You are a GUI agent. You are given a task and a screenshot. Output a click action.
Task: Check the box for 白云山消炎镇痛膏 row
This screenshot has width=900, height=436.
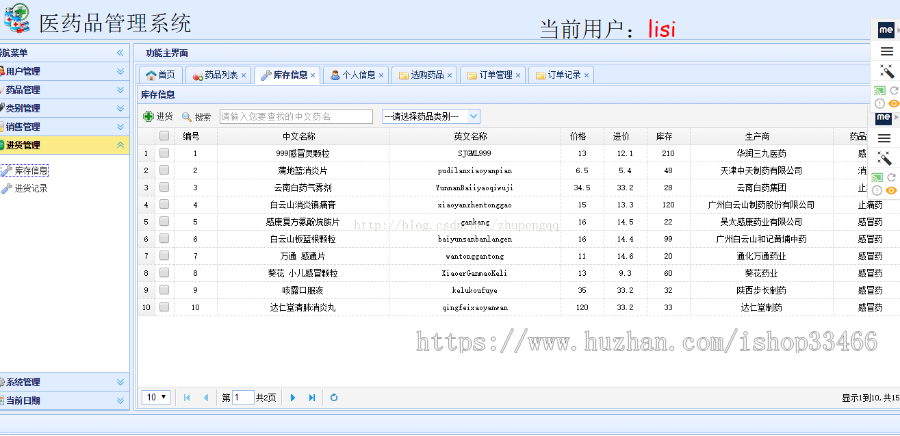point(164,204)
